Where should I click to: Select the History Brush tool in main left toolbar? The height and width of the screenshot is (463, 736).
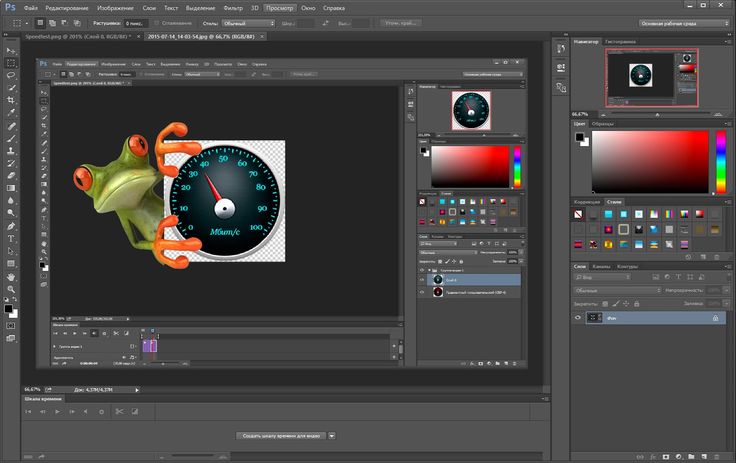point(11,163)
